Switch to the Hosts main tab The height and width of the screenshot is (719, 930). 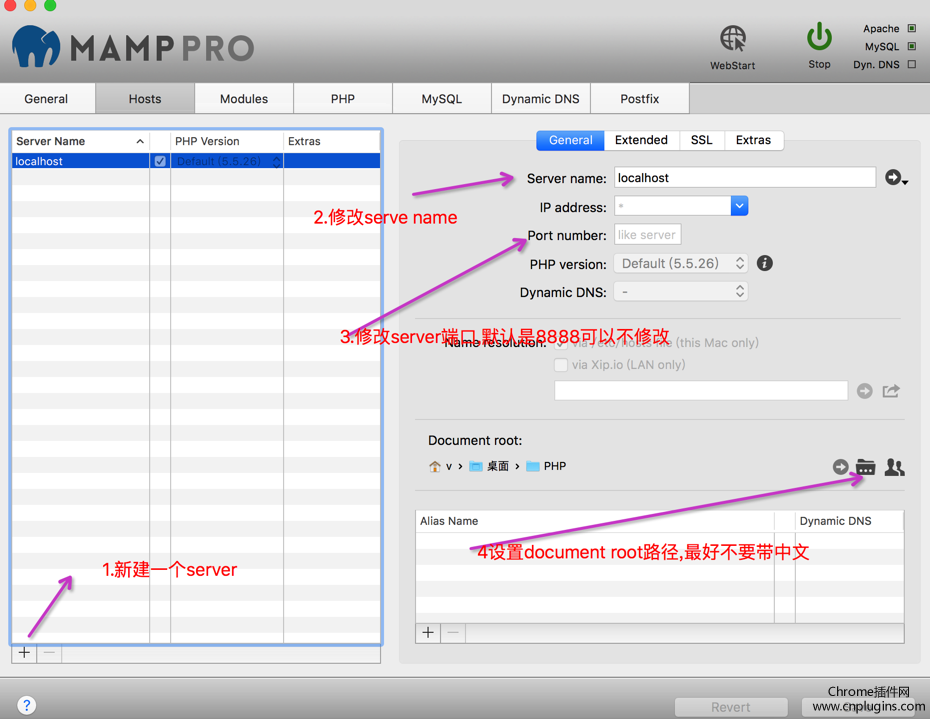tap(145, 98)
